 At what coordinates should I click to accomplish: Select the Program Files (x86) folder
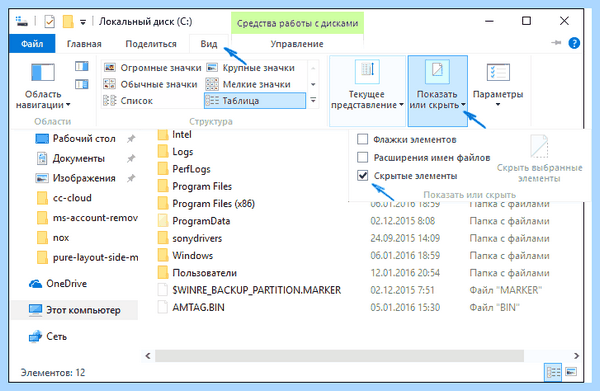click(206, 204)
